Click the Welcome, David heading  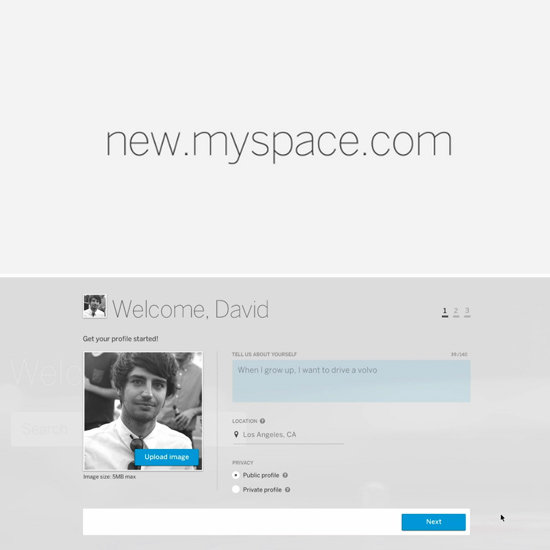(x=190, y=309)
